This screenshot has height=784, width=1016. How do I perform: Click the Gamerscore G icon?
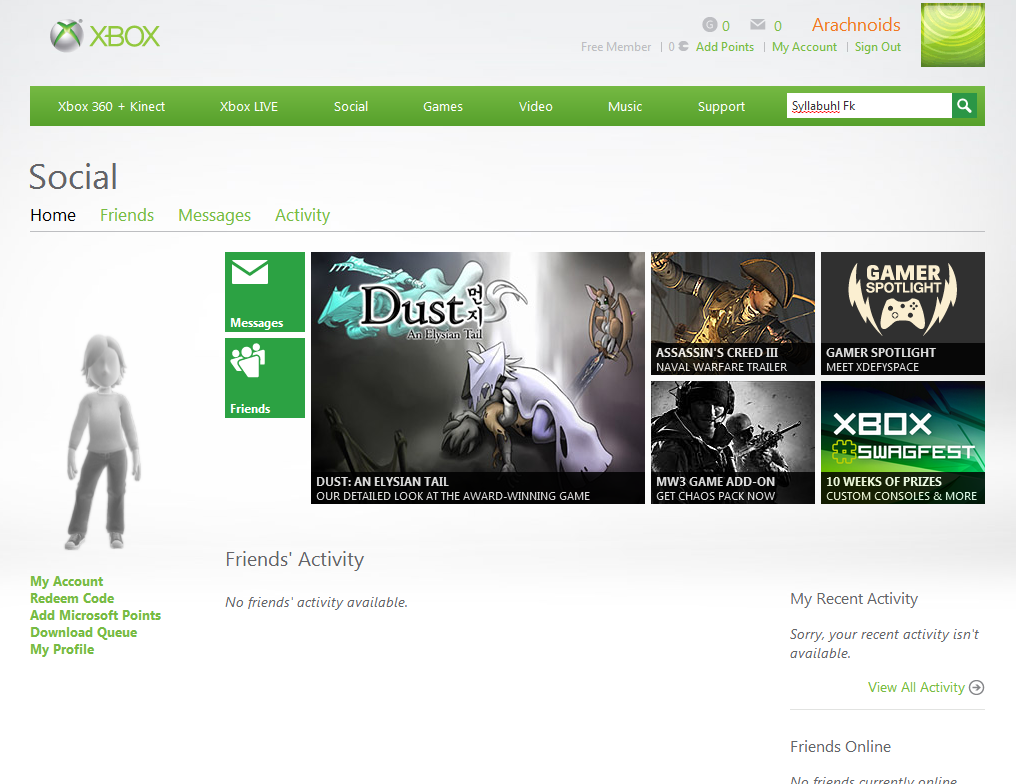pyautogui.click(x=710, y=25)
